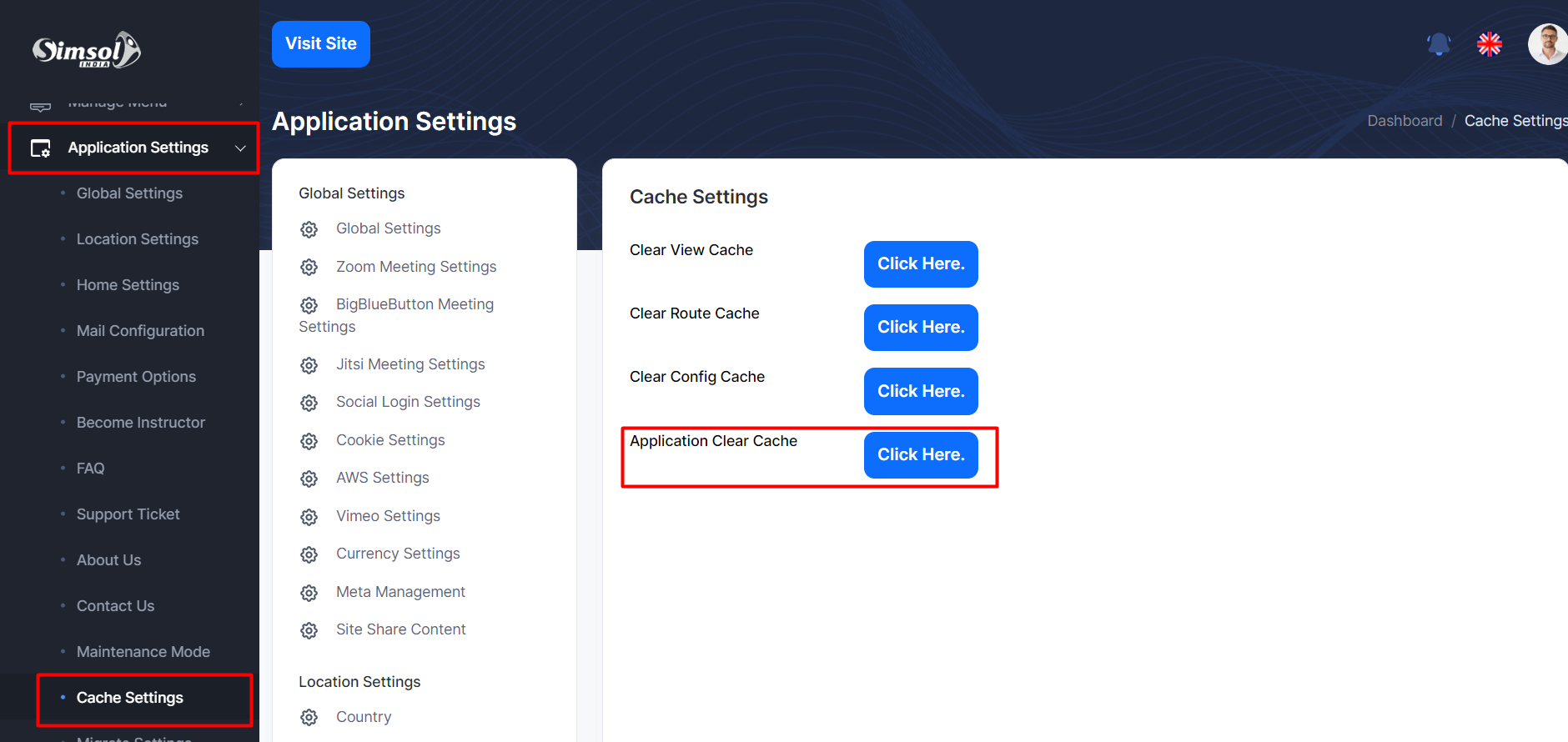Open Mail Configuration in sidebar
This screenshot has width=1568, height=742.
click(x=140, y=331)
